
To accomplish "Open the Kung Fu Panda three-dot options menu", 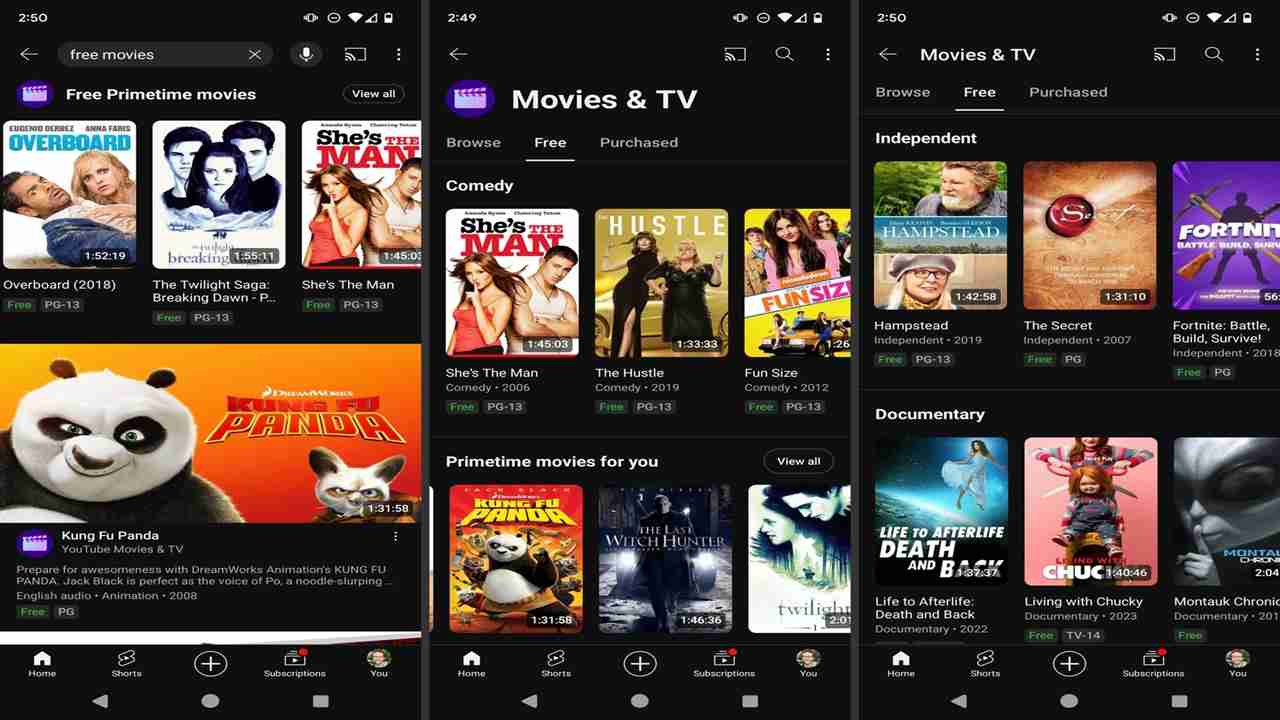I will click(396, 537).
